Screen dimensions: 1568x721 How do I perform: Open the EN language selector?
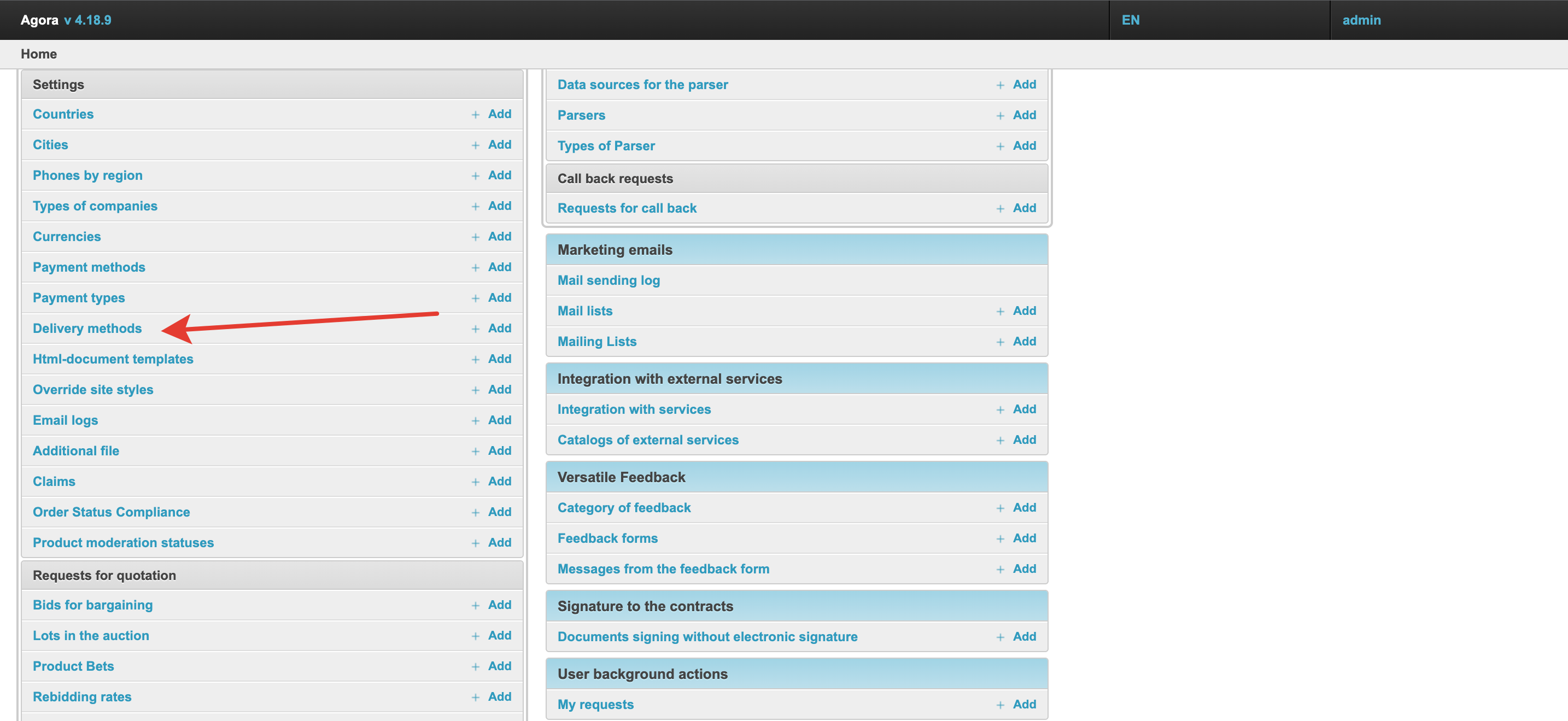1130,20
